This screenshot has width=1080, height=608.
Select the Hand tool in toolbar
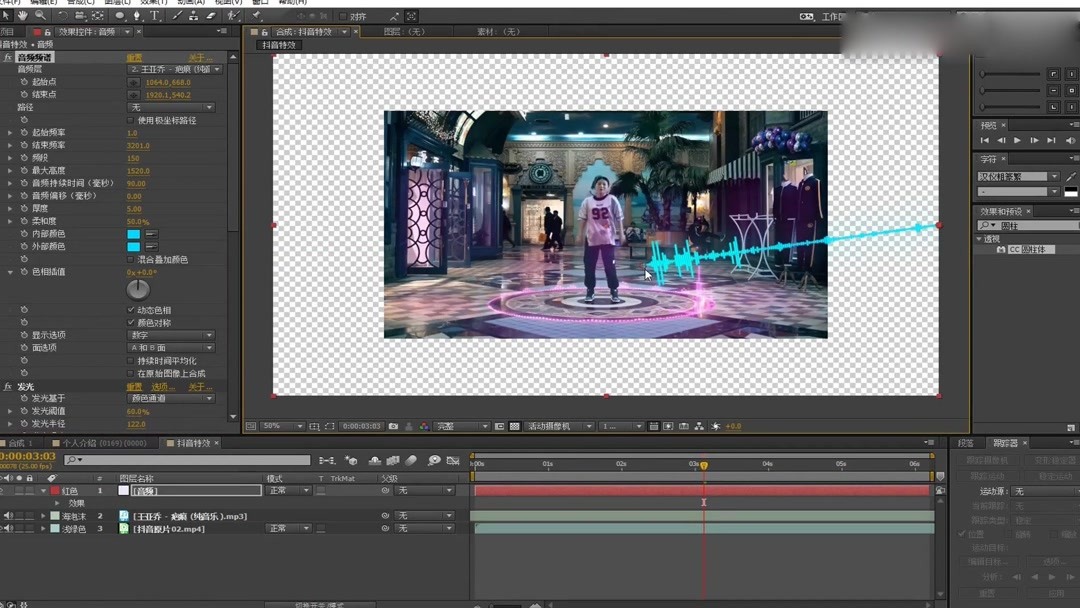pos(23,16)
